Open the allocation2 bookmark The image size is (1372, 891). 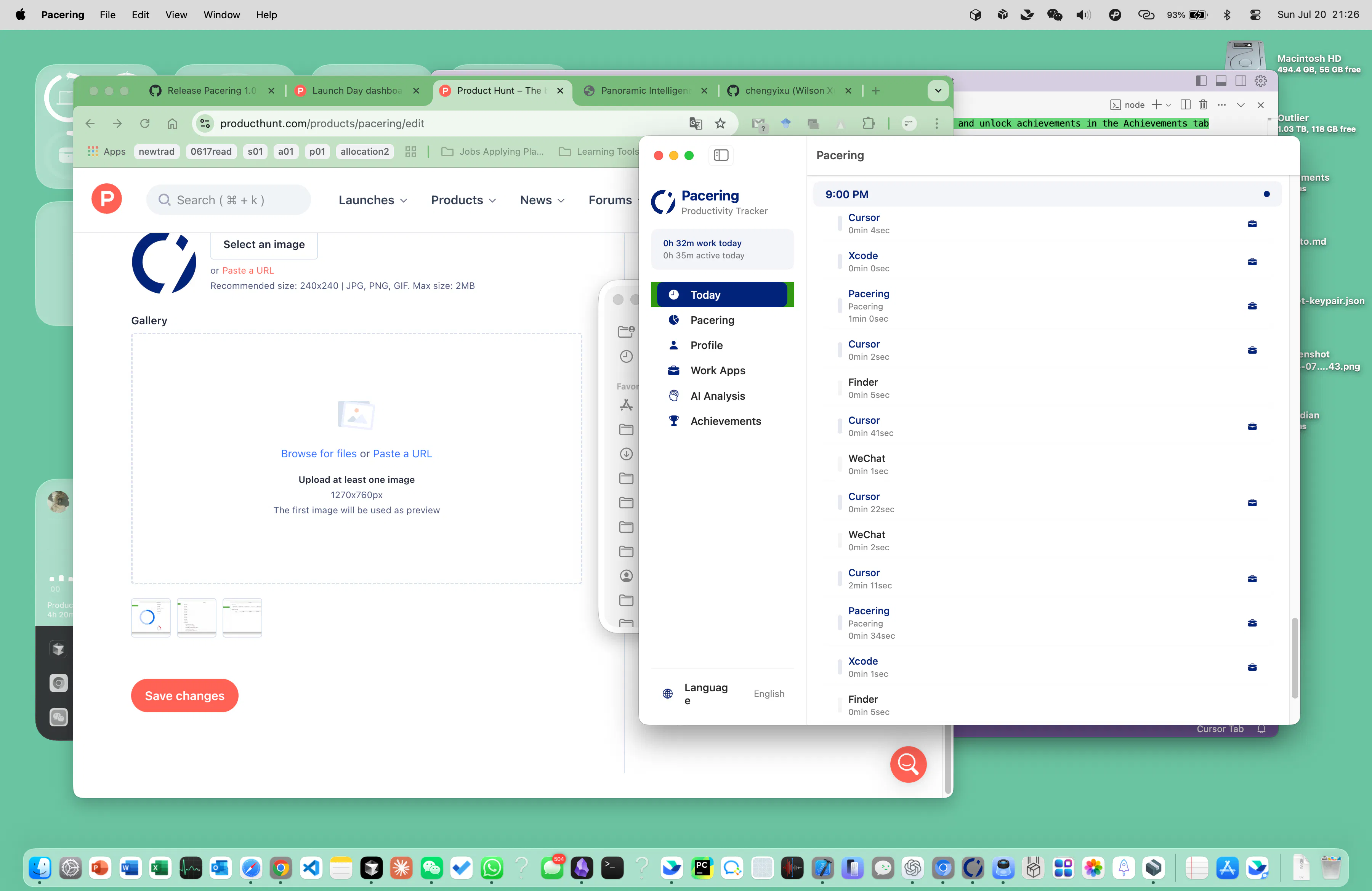pos(364,152)
